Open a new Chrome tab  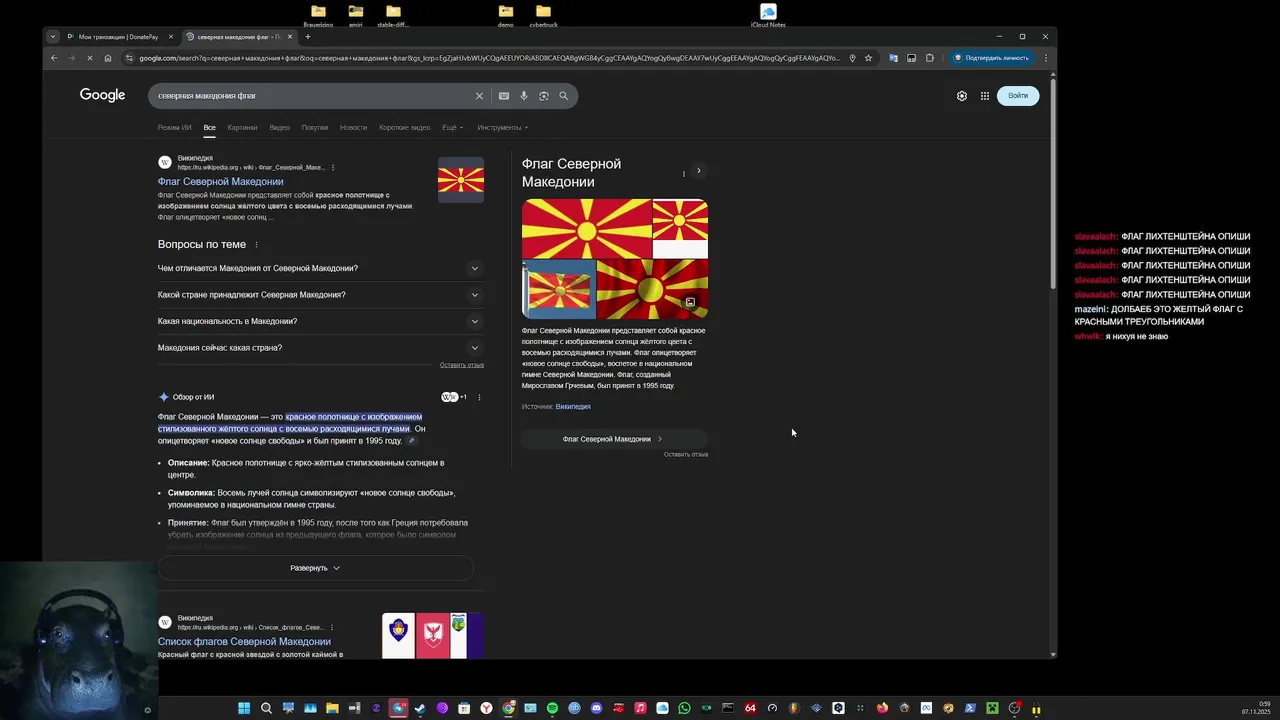tap(307, 37)
